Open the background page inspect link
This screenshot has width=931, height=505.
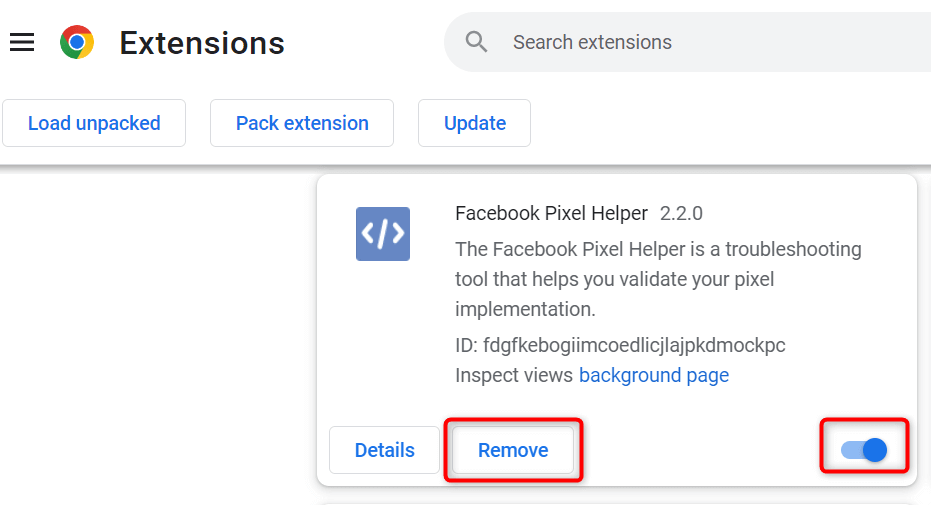pyautogui.click(x=654, y=375)
